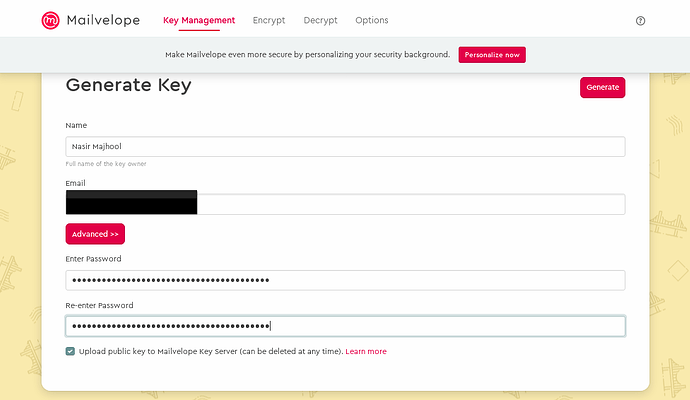690x400 pixels.
Task: Expand the Advanced >> options
Action: pos(95,234)
